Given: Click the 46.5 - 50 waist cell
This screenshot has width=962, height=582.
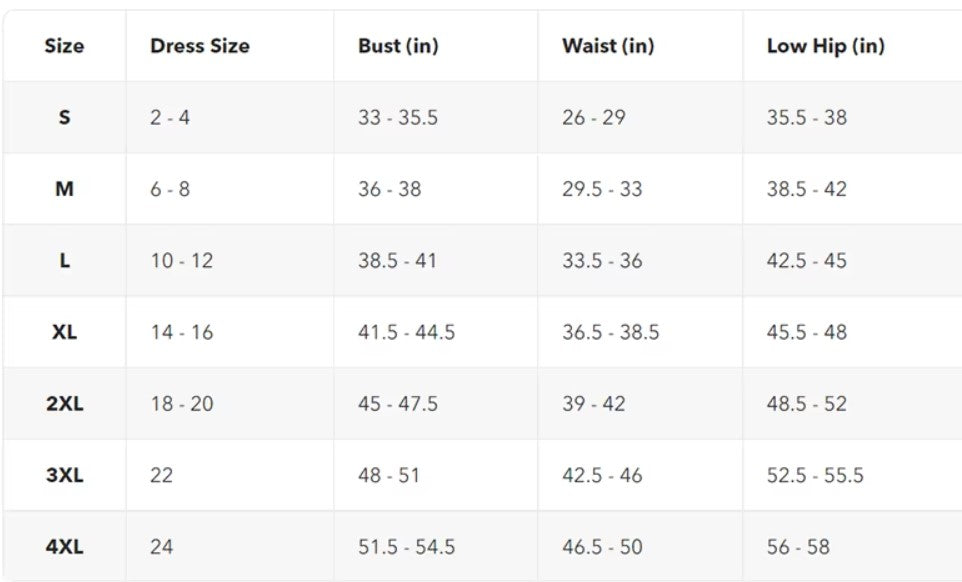Looking at the screenshot, I should pos(602,546).
